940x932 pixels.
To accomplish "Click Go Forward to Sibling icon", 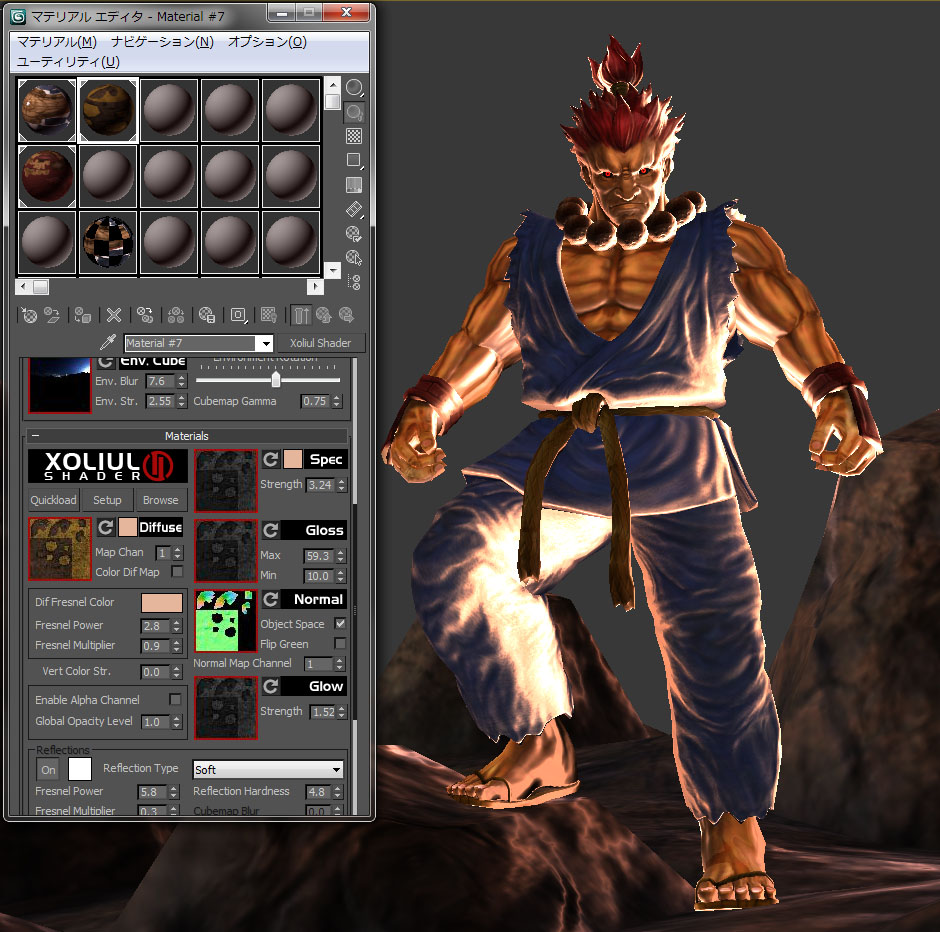I will coord(347,315).
